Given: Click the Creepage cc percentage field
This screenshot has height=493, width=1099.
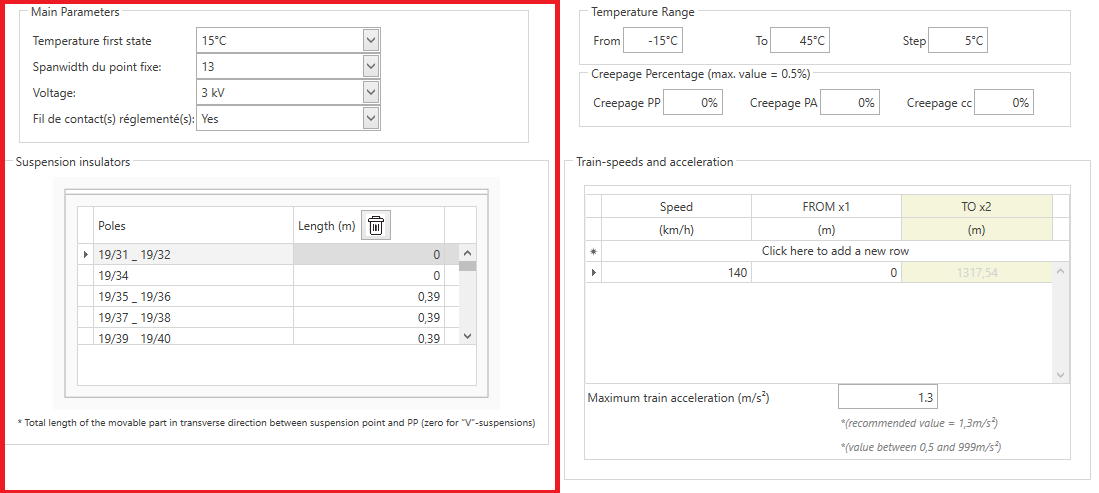Looking at the screenshot, I should point(1003,103).
